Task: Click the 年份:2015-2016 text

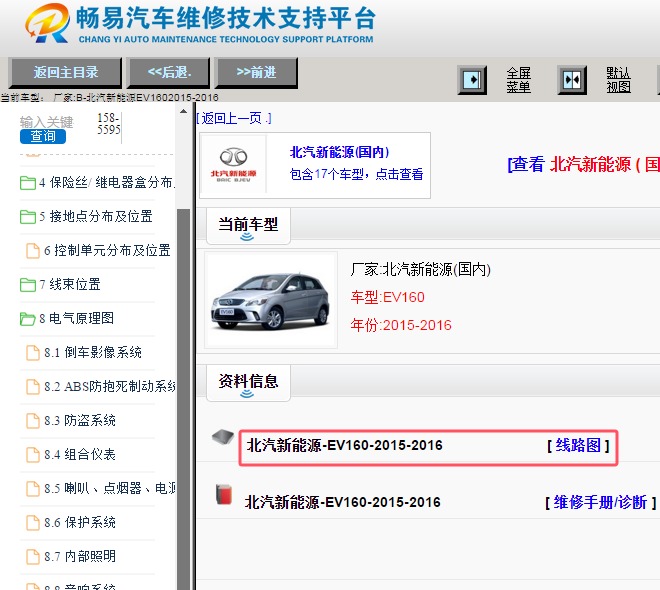Action: 401,325
